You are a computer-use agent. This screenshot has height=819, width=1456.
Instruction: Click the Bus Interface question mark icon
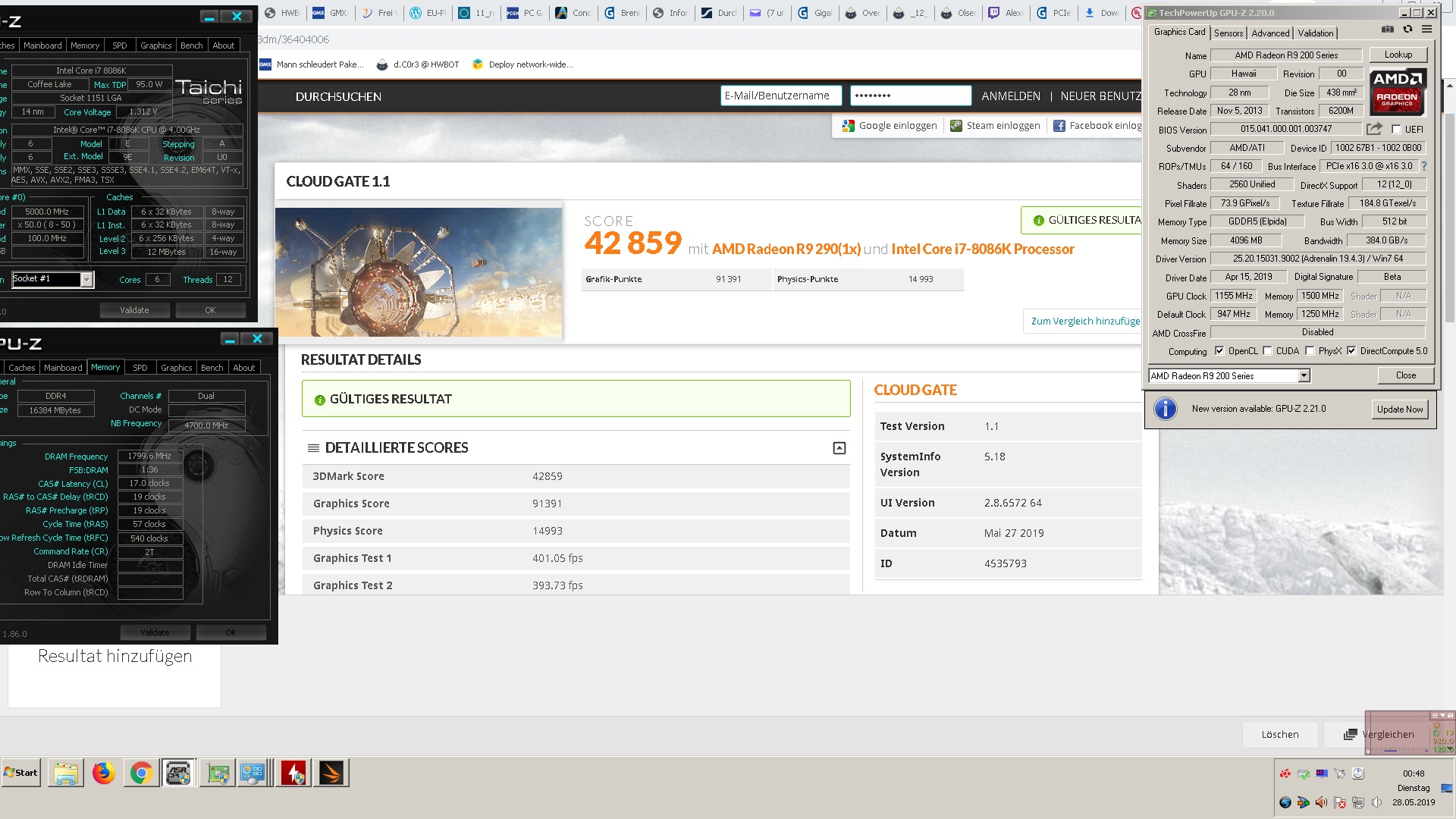click(1423, 166)
